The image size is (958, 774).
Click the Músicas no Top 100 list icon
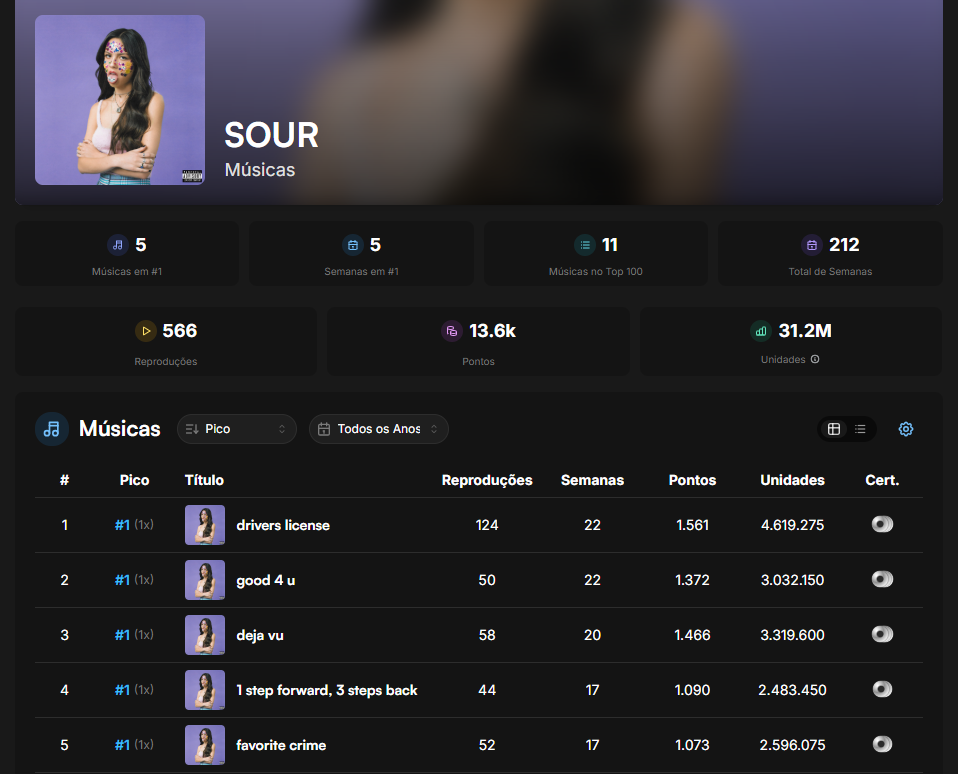pos(585,245)
